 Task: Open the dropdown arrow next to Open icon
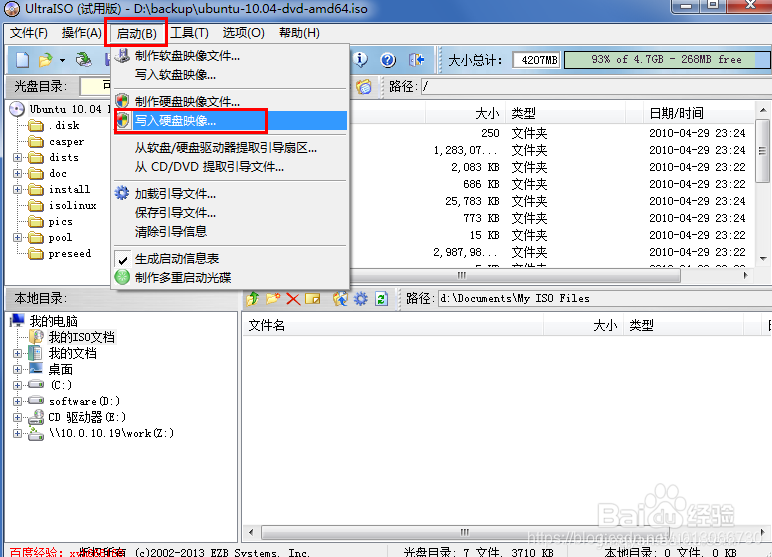(x=63, y=61)
